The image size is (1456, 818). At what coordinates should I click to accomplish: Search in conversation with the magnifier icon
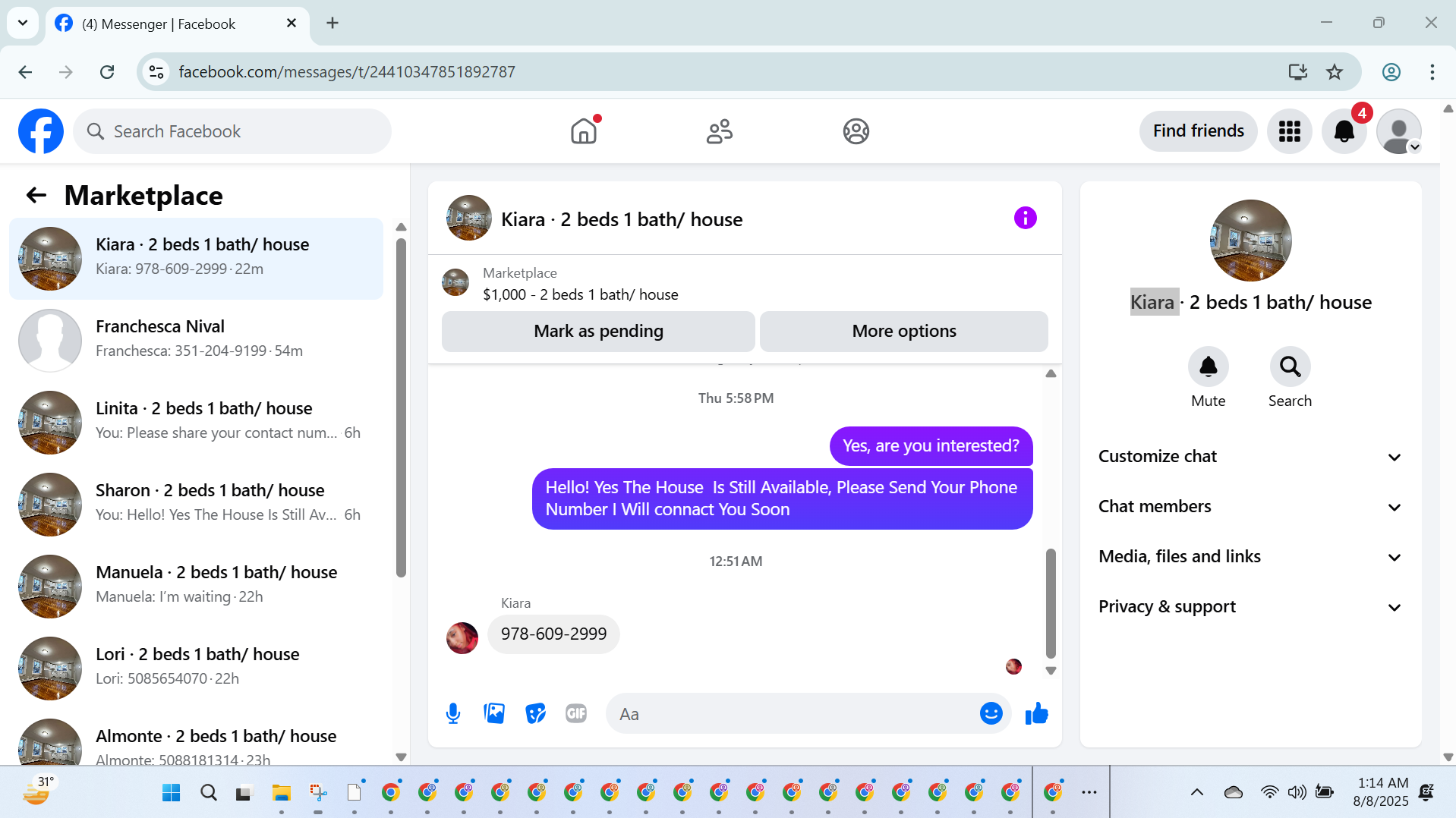coord(1290,367)
